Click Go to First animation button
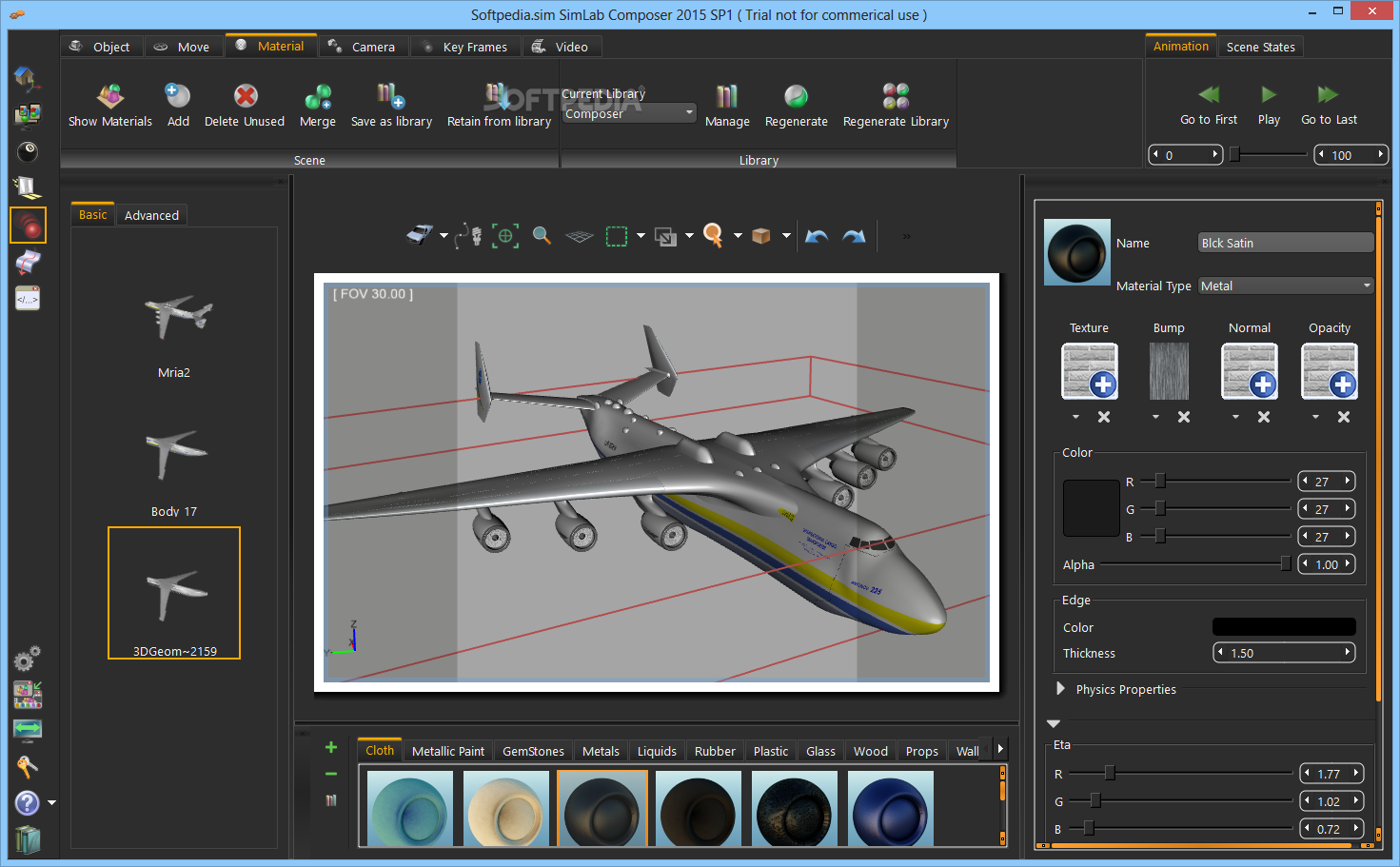Viewport: 1400px width, 867px height. [1209, 105]
